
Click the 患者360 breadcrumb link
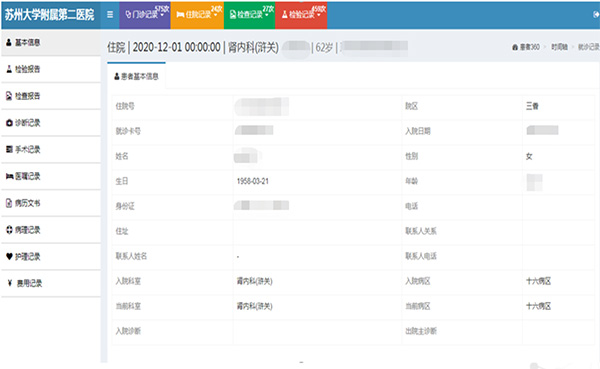click(x=526, y=47)
